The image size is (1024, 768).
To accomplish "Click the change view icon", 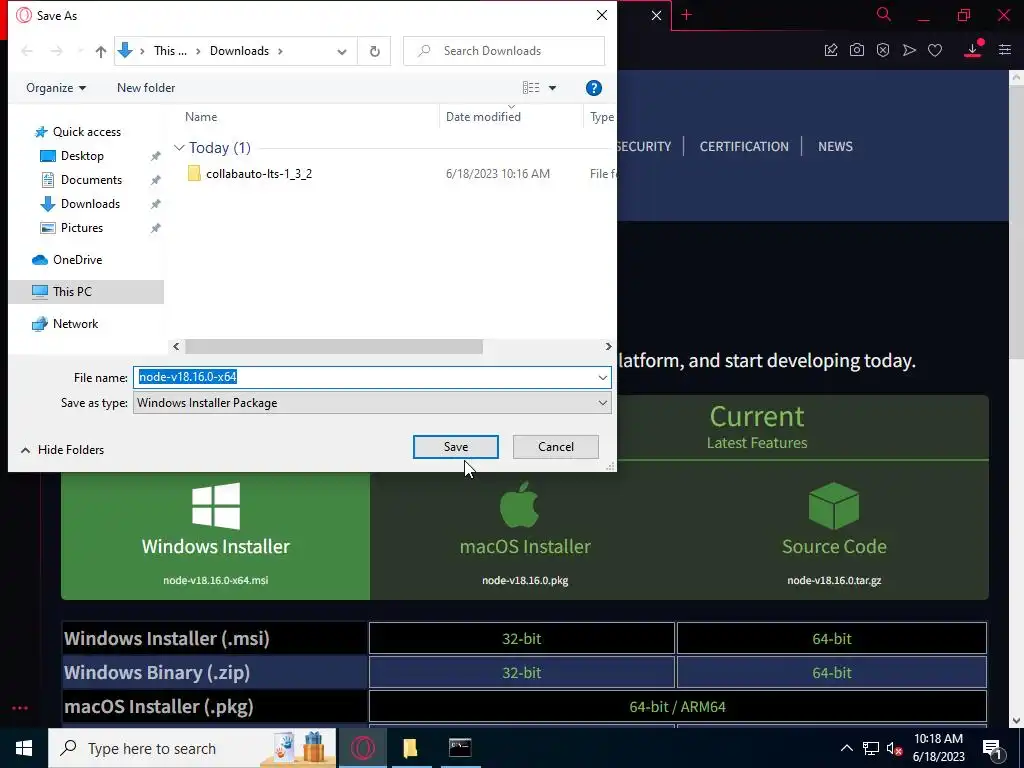I will click(531, 88).
